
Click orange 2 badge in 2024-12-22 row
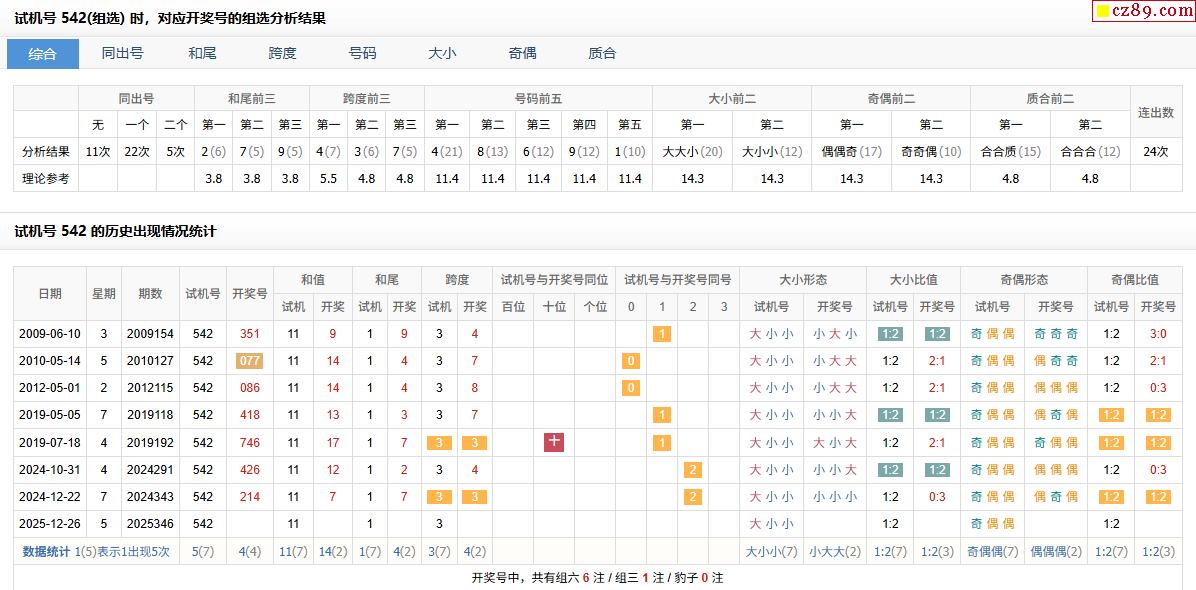692,497
